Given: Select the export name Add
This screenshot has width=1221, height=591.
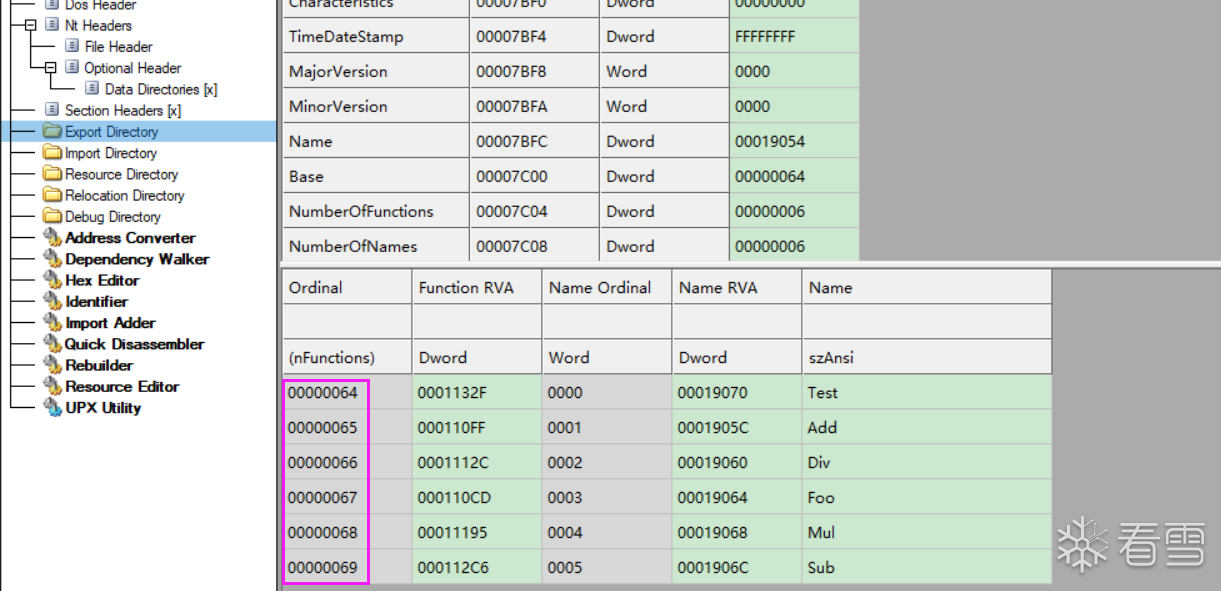Looking at the screenshot, I should pos(926,427).
